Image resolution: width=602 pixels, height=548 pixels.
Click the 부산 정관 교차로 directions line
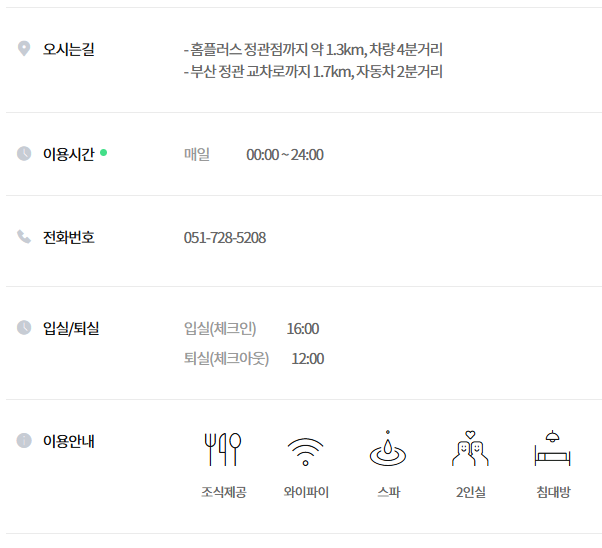313,71
